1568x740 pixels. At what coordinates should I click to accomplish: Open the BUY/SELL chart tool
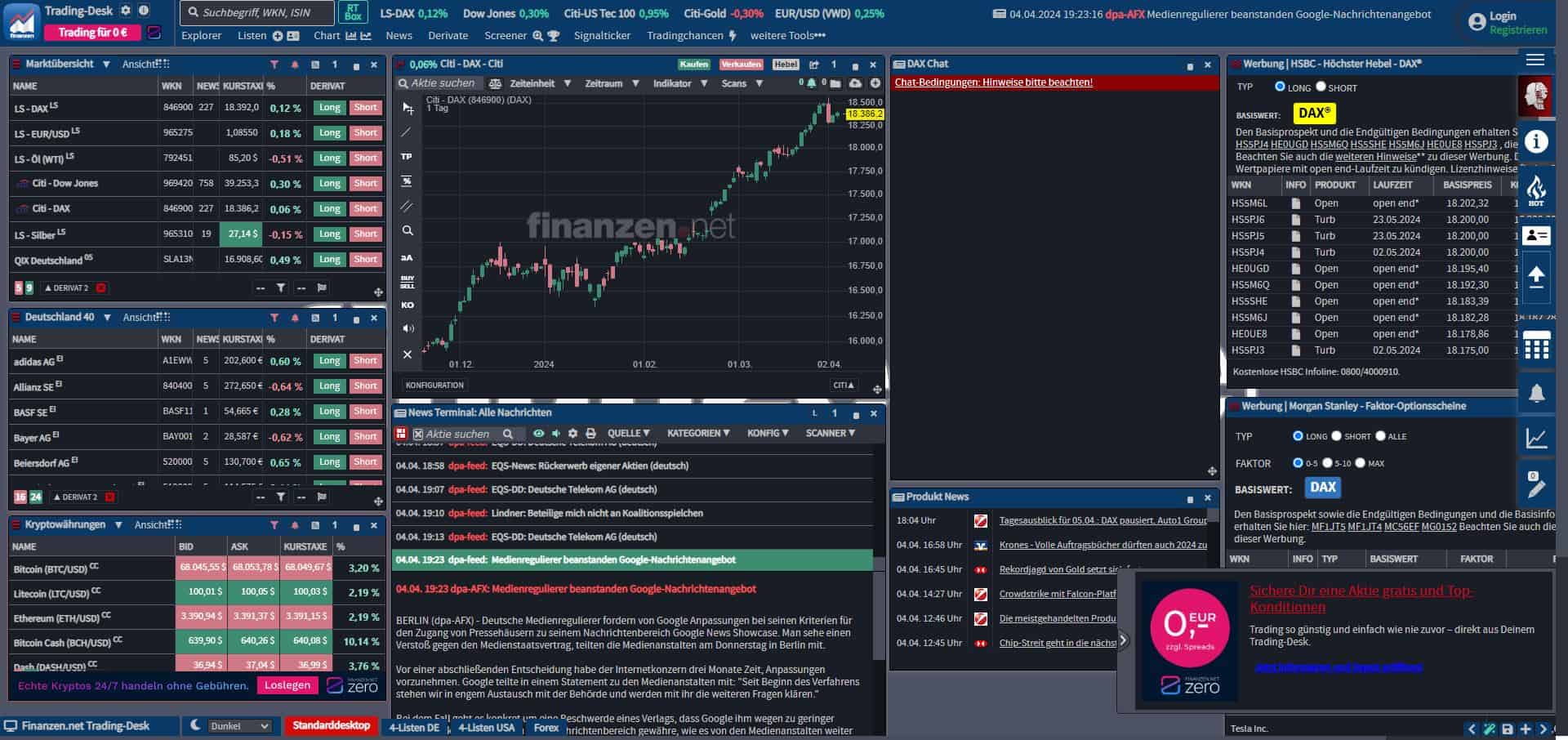407,282
